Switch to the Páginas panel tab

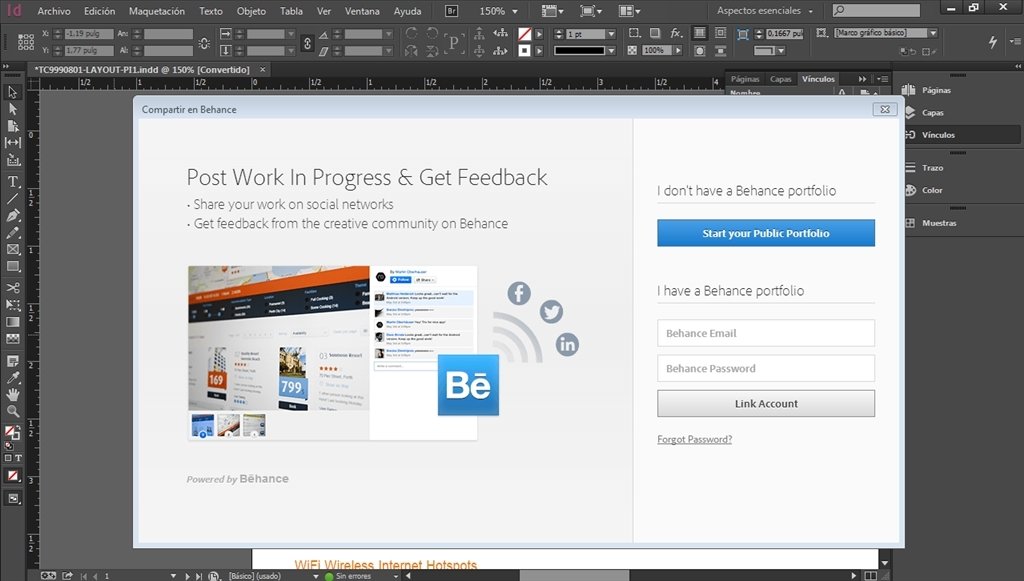[745, 79]
